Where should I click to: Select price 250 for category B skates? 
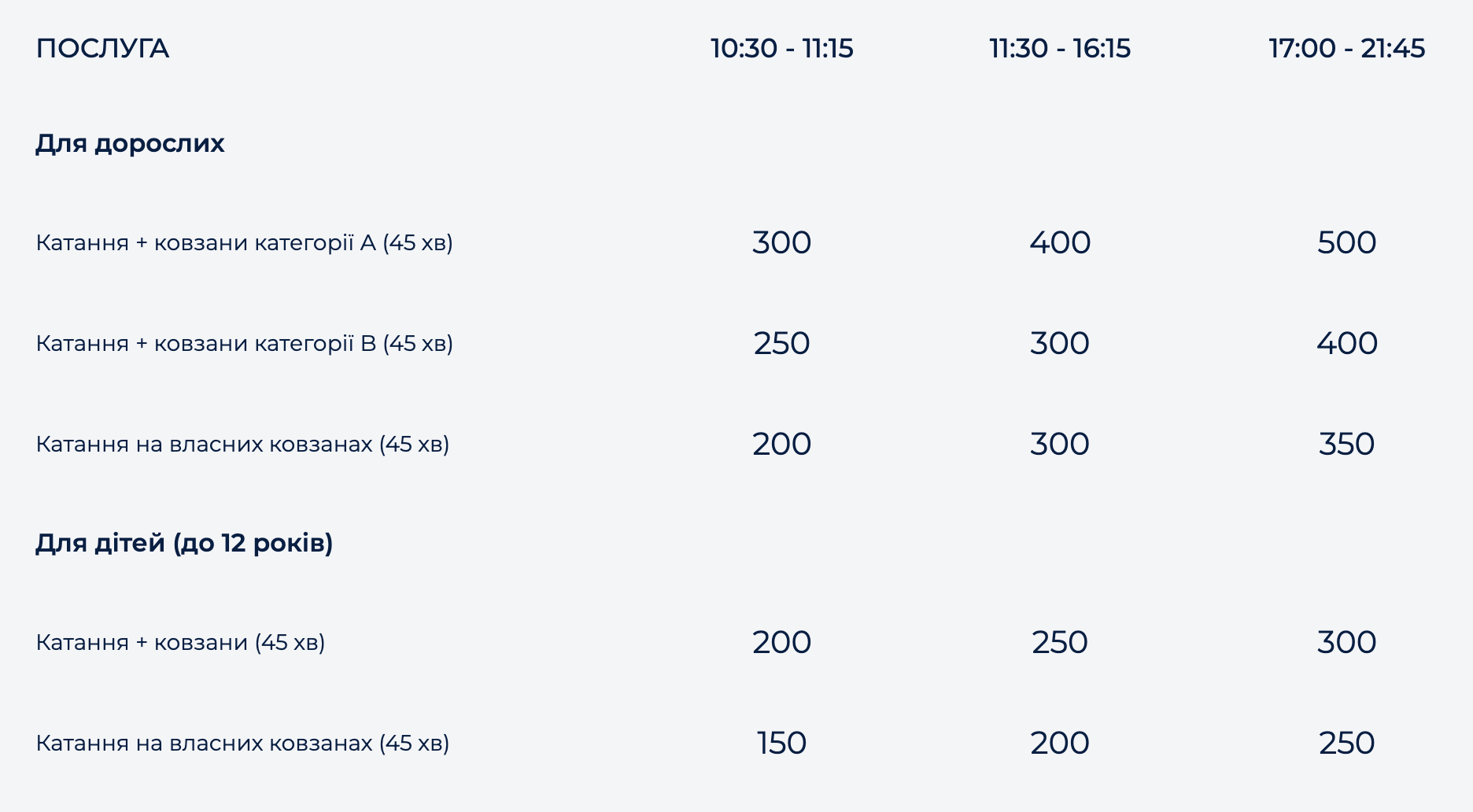781,343
